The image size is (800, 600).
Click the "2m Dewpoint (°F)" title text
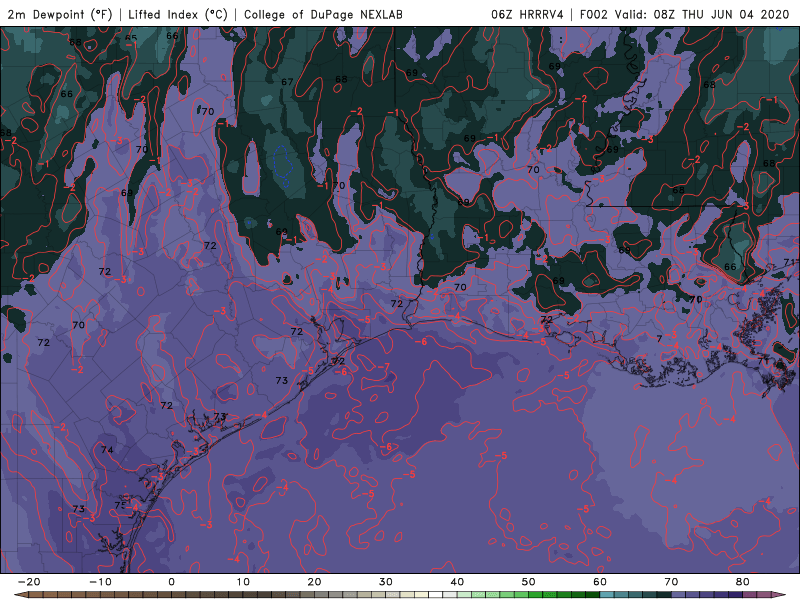point(59,15)
